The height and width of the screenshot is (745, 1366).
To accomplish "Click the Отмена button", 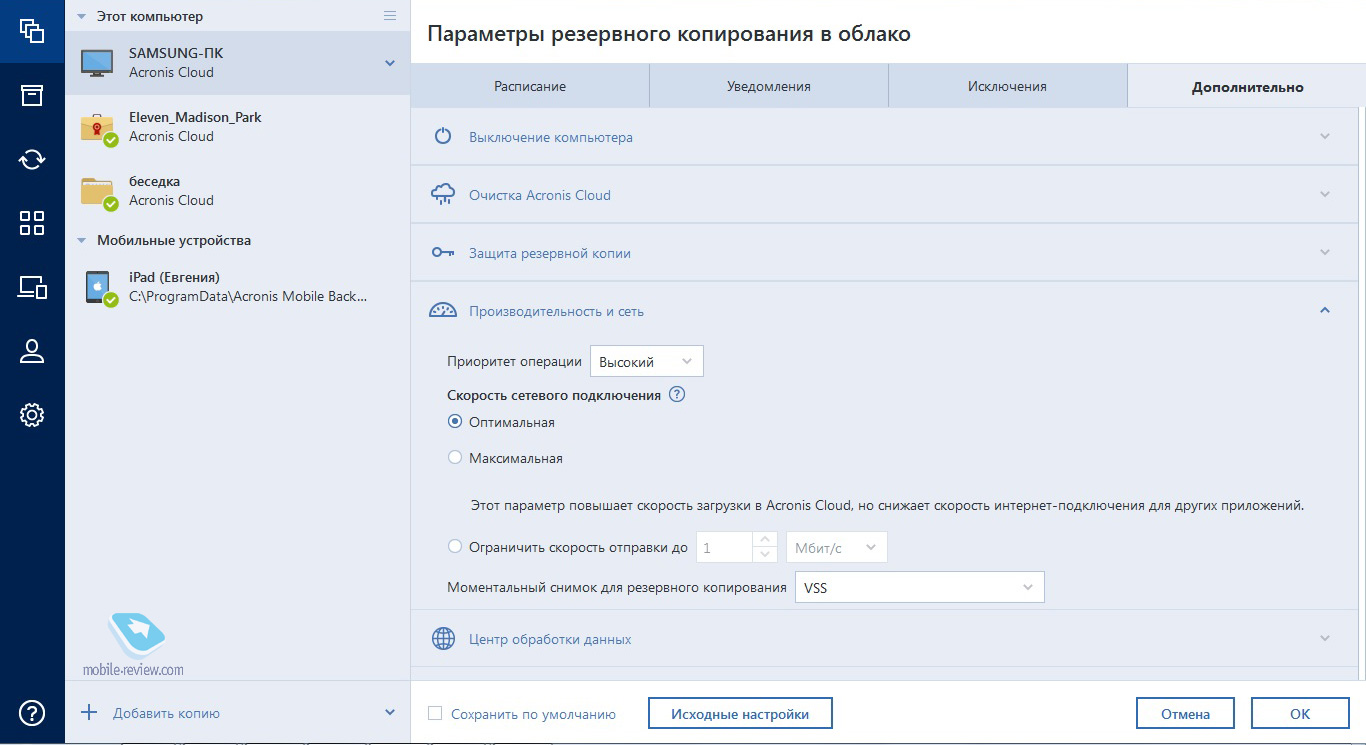I will (1185, 714).
